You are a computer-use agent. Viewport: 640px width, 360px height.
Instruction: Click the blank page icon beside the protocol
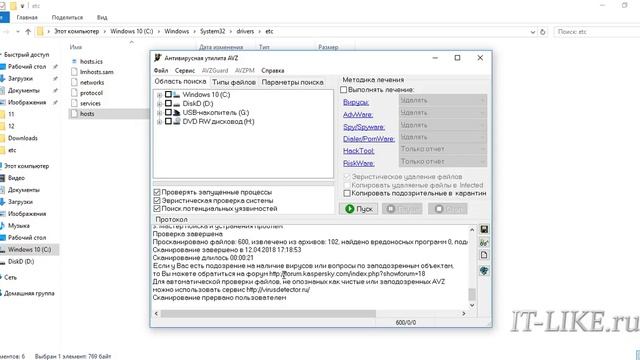[484, 256]
